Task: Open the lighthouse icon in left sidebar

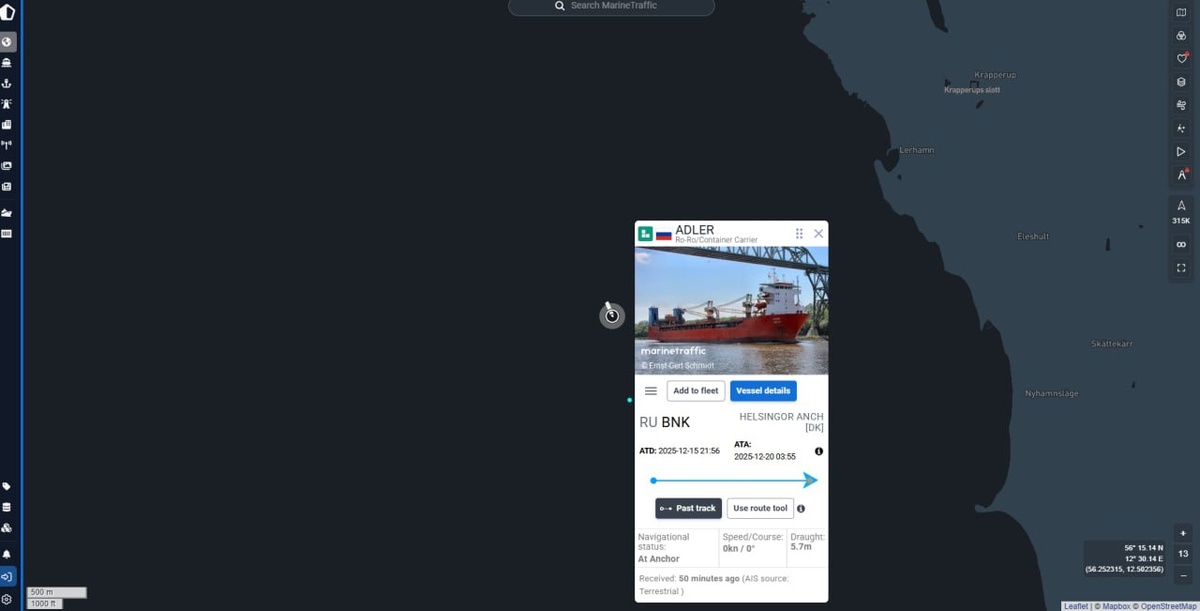Action: pos(7,104)
